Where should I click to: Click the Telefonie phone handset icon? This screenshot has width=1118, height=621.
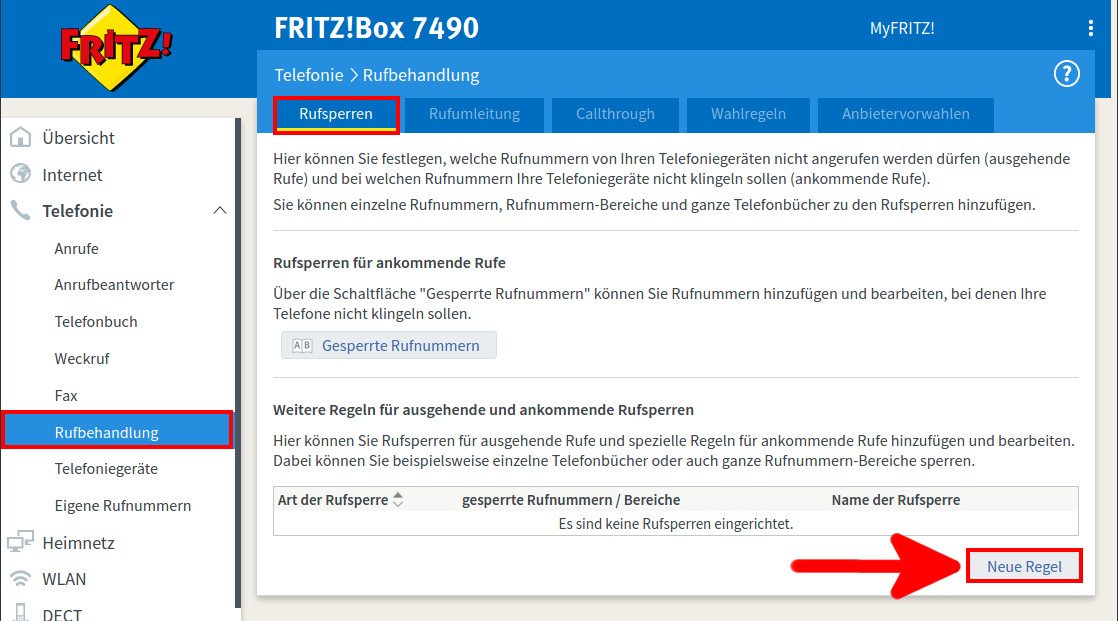coord(21,210)
